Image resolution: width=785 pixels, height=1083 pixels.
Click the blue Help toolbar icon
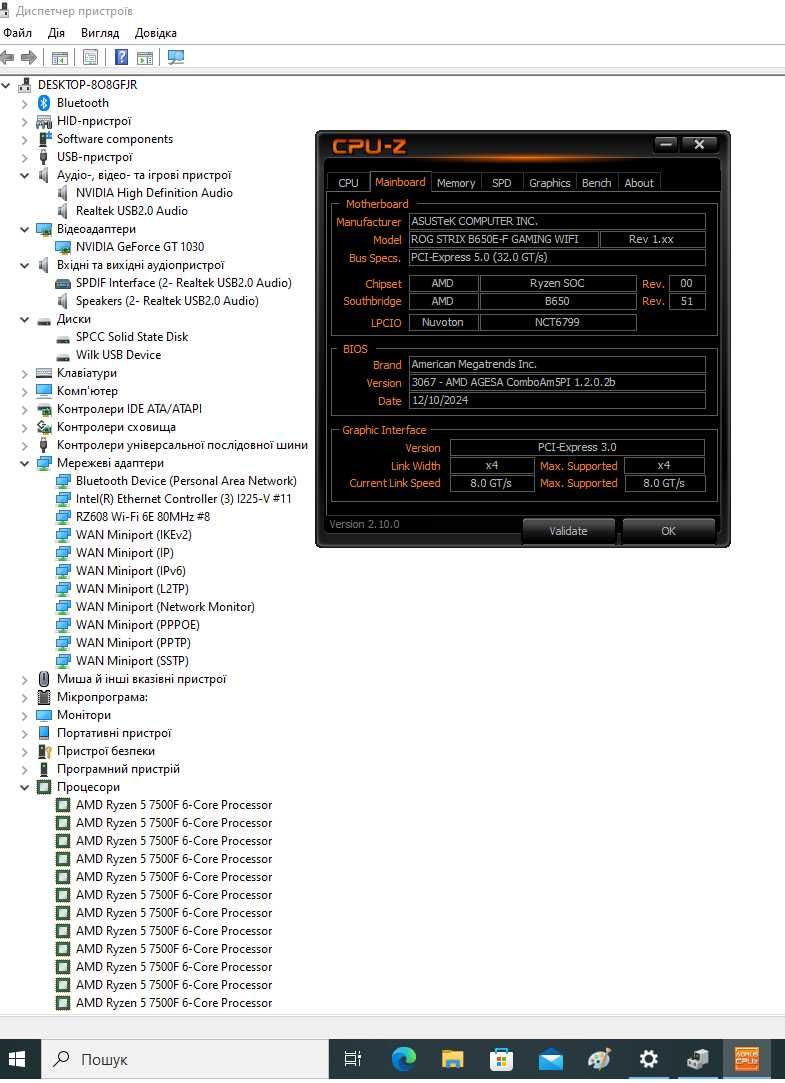121,57
